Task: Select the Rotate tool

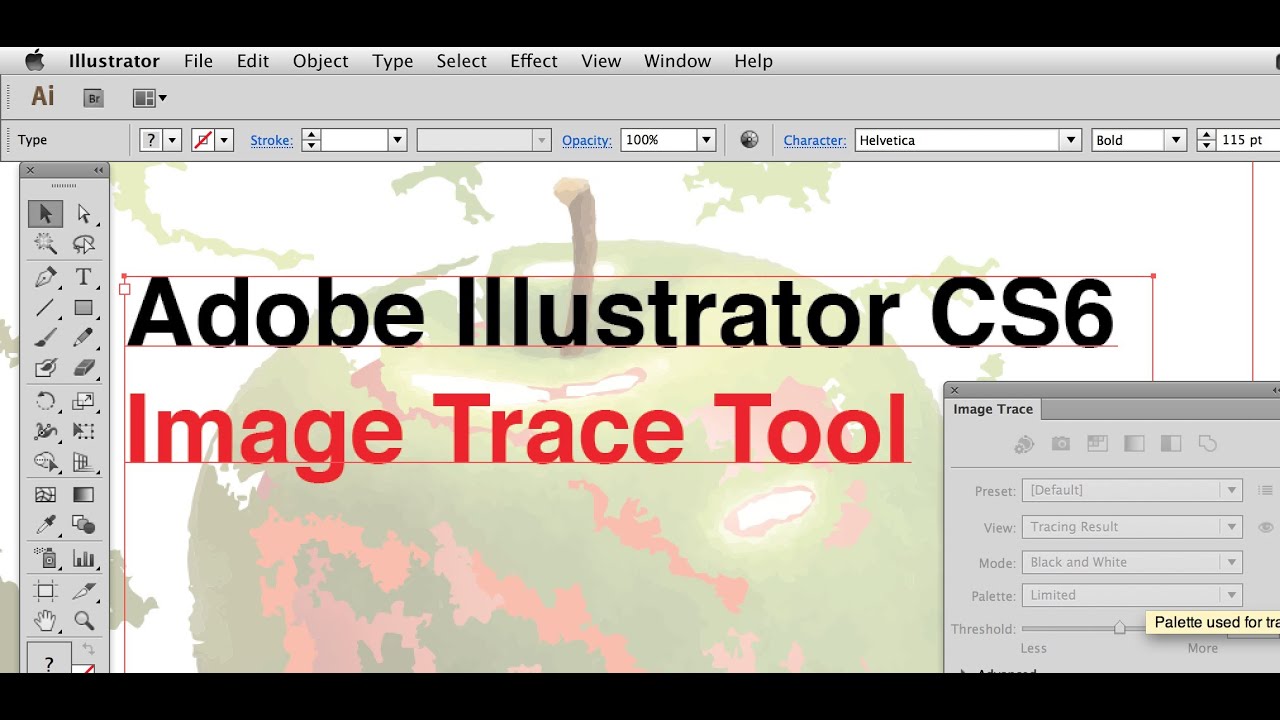Action: tap(45, 402)
